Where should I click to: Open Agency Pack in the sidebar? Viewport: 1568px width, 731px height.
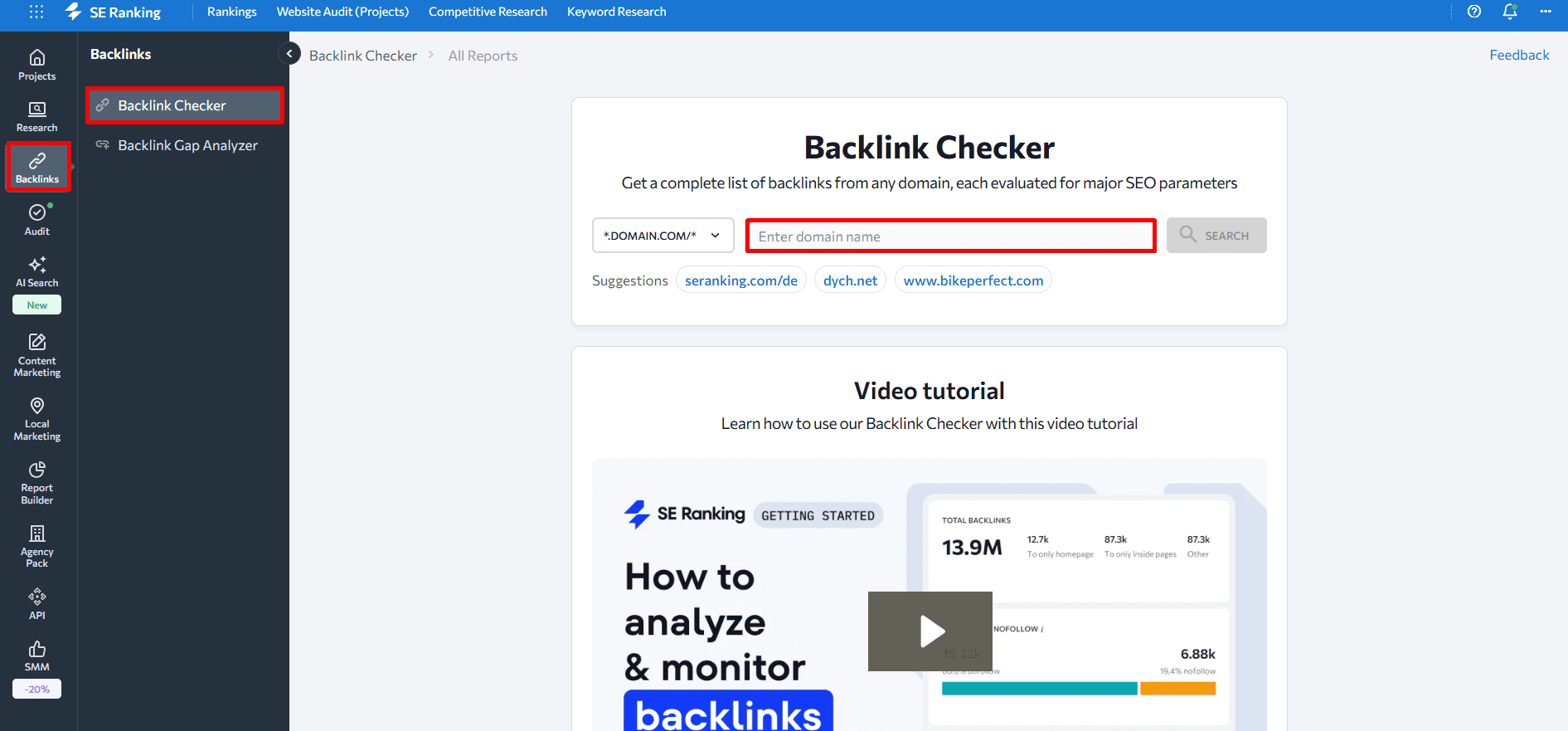pyautogui.click(x=37, y=546)
